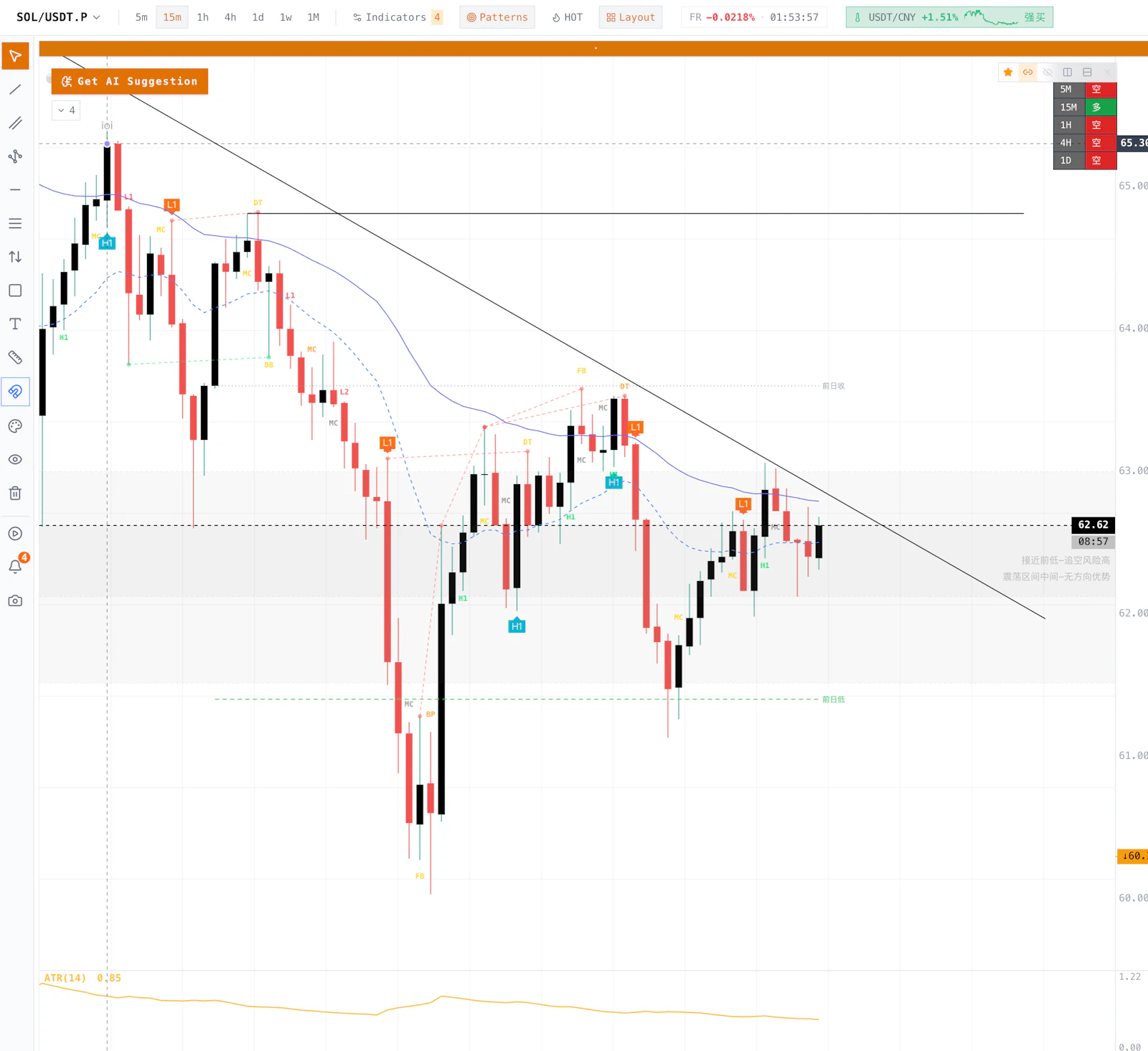The width and height of the screenshot is (1148, 1051).
Task: Take chart screenshot with camera icon
Action: [15, 600]
